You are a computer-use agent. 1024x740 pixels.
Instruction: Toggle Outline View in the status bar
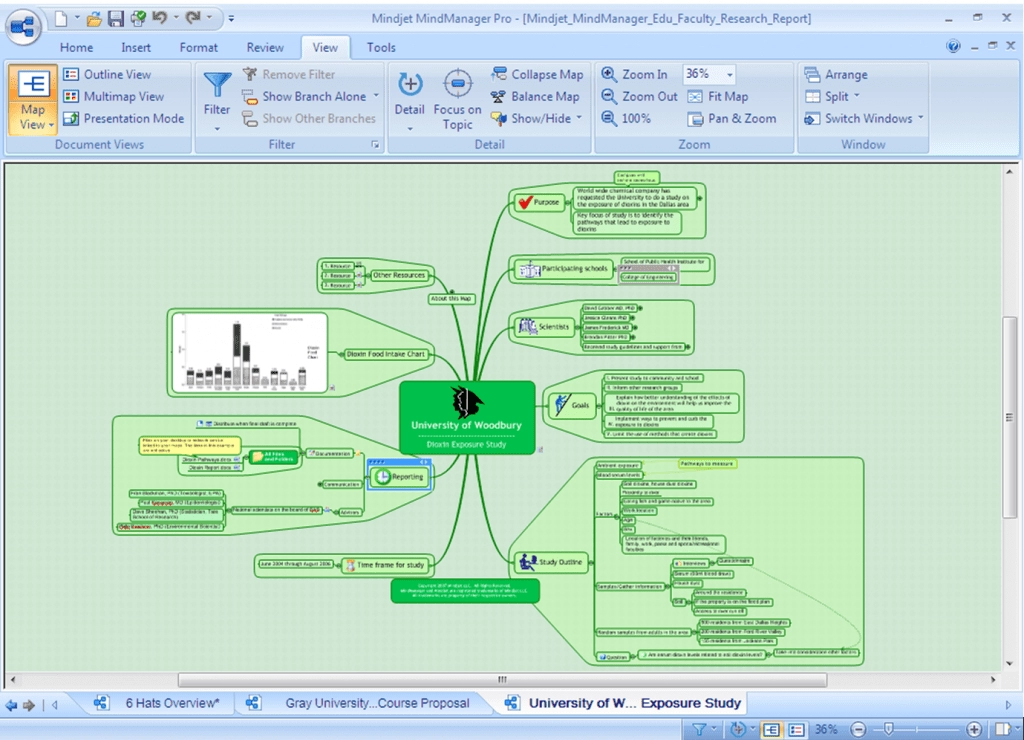click(796, 730)
